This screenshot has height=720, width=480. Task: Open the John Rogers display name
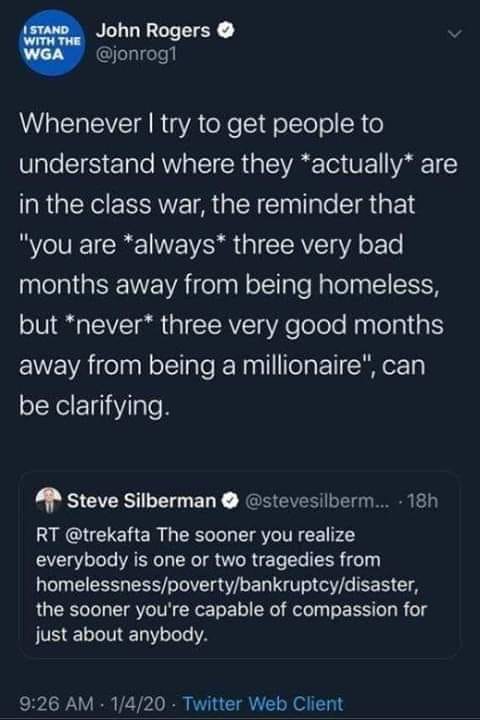pos(153,31)
